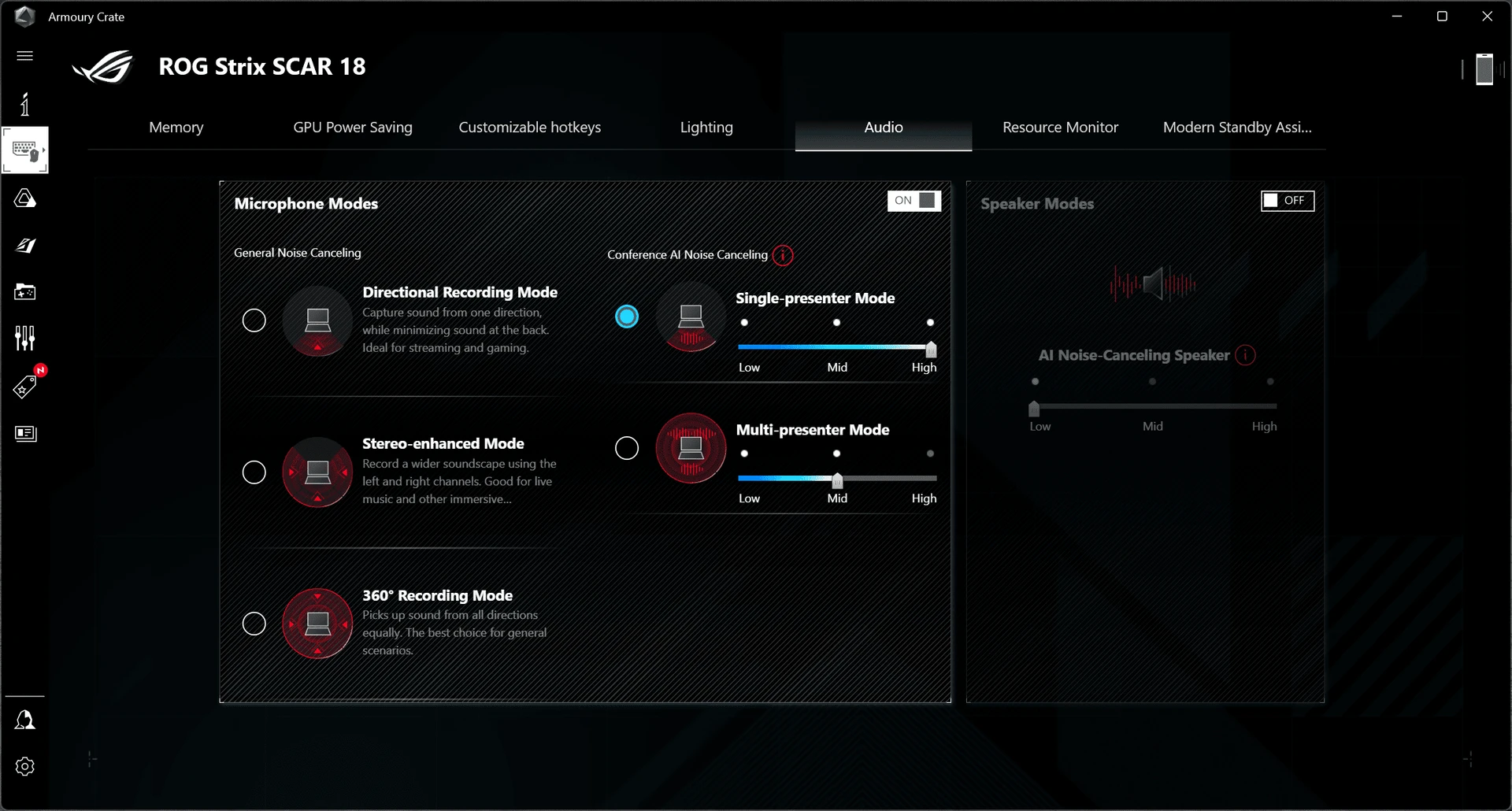This screenshot has height=811, width=1512.
Task: Switch to the GPU Power Saving tab
Action: 353,128
